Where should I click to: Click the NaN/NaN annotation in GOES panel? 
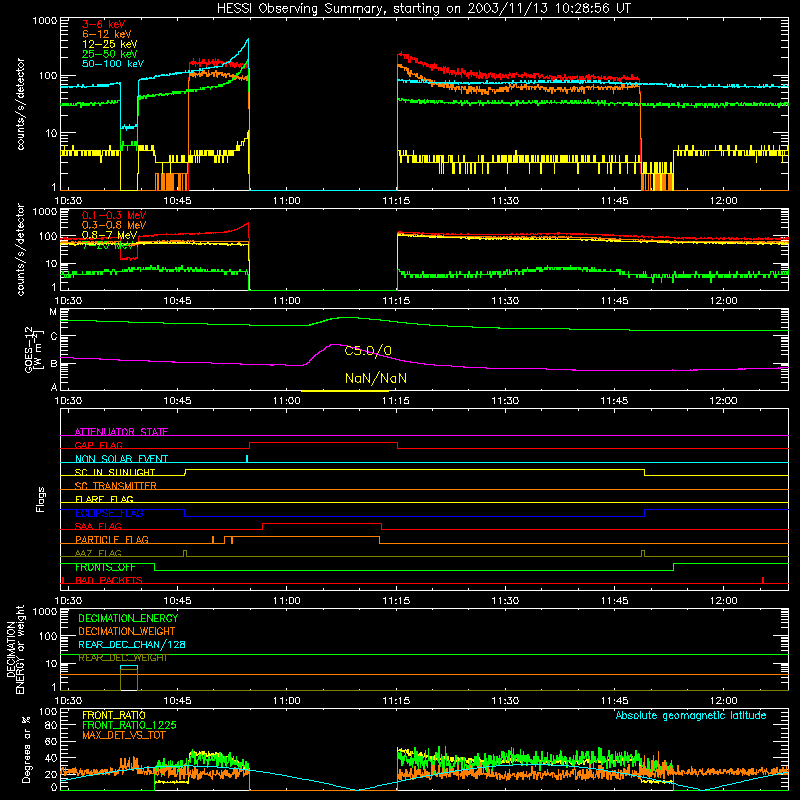coord(376,378)
